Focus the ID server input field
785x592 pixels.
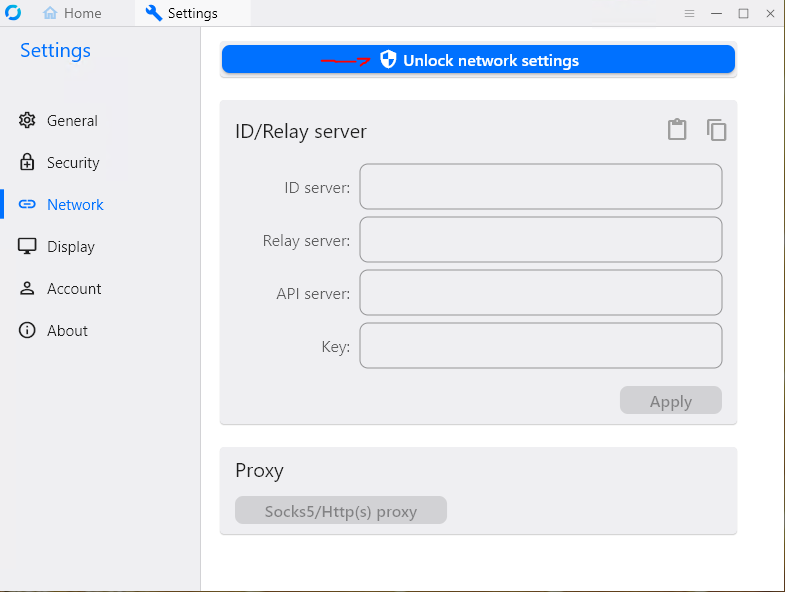coord(540,187)
